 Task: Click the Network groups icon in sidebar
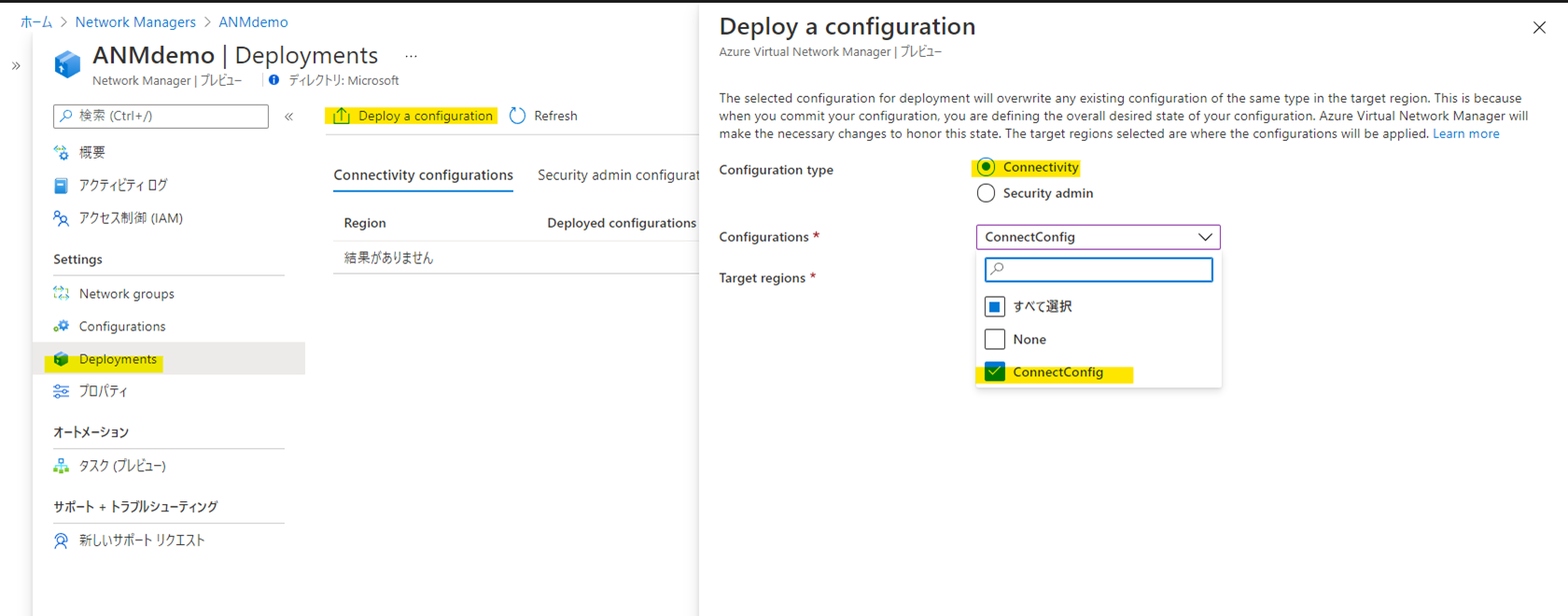pos(62,293)
